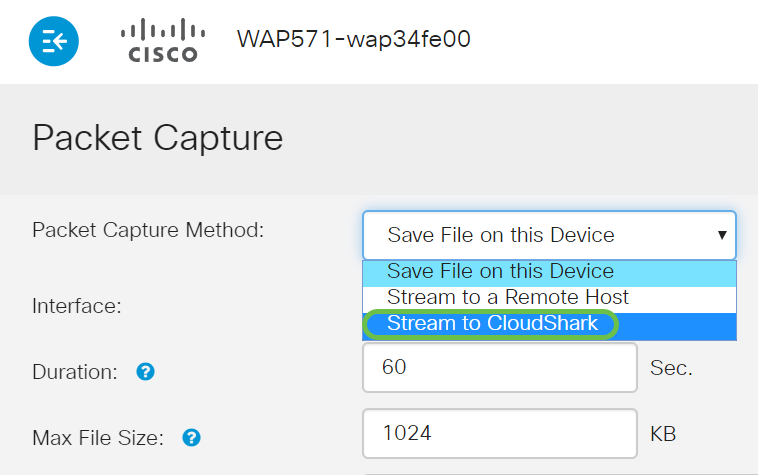The width and height of the screenshot is (758, 475).
Task: Select Save File on this Device option
Action: (500, 272)
